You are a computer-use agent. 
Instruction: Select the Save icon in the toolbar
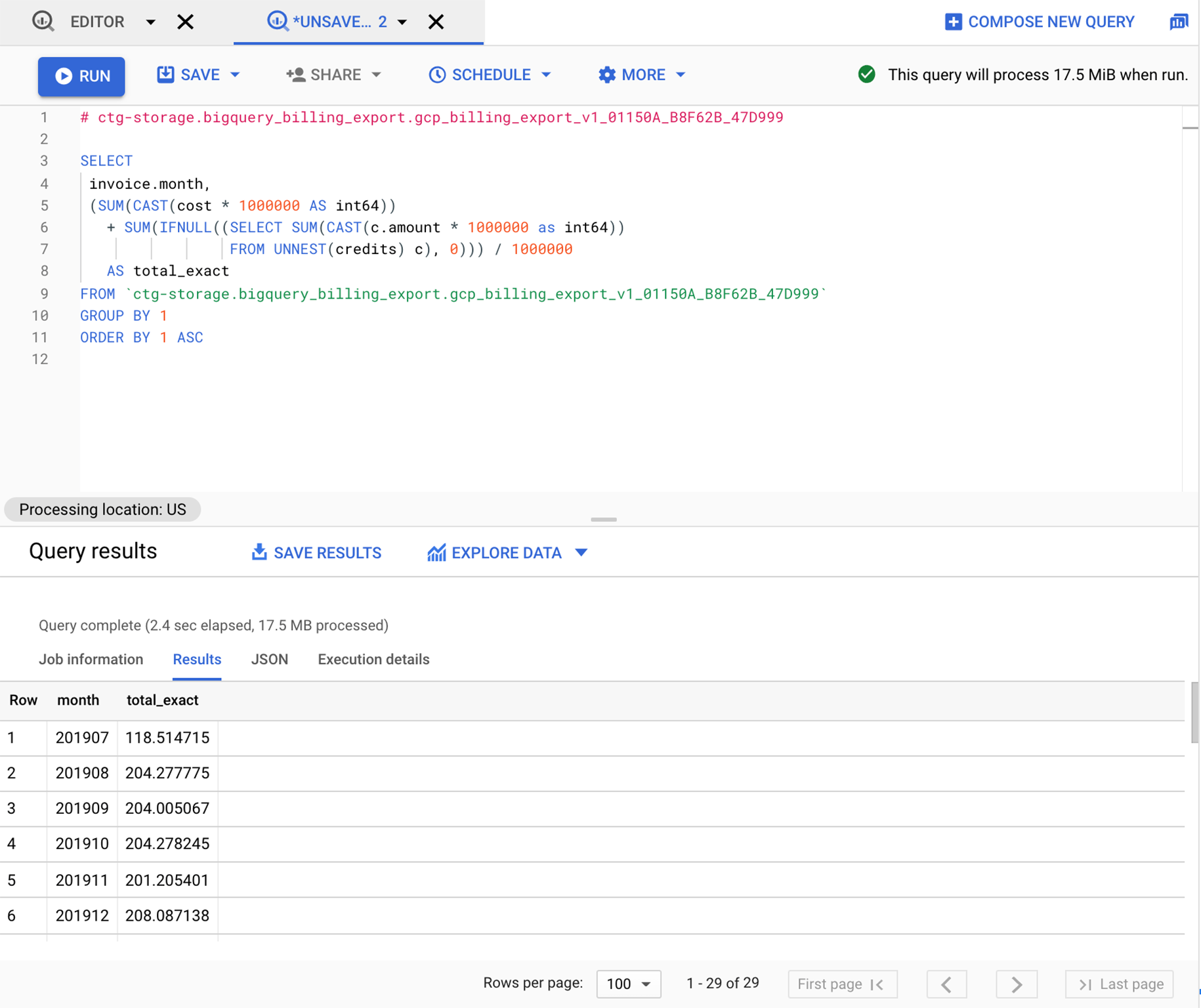point(167,75)
